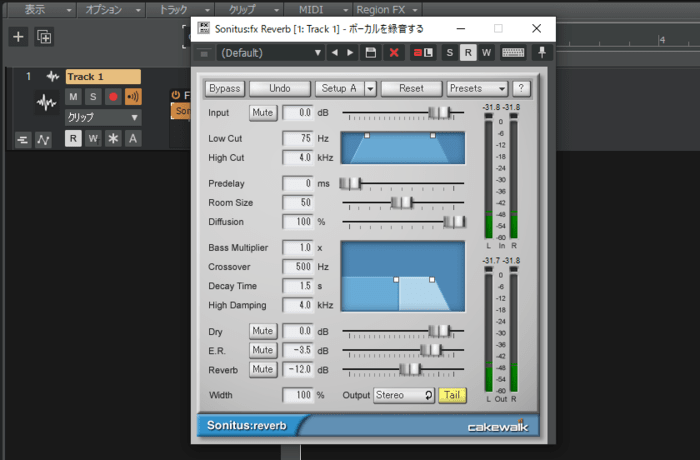Toggle Track 1 automation read R
Screen dimensions: 700x460
(73, 138)
